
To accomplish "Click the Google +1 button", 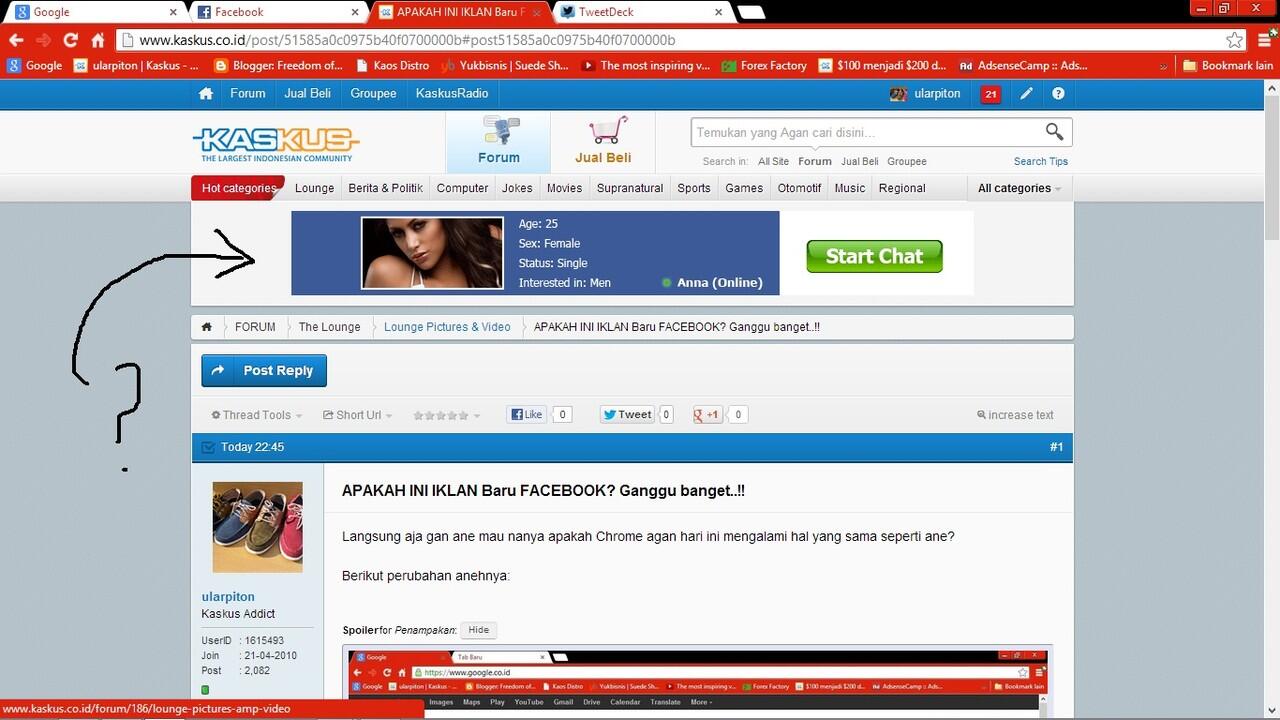I will [x=707, y=414].
